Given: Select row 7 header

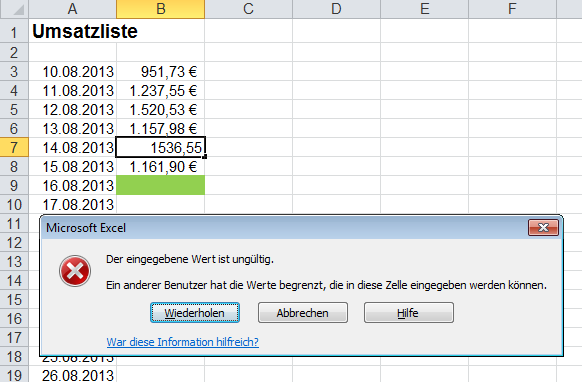Looking at the screenshot, I should point(14,147).
